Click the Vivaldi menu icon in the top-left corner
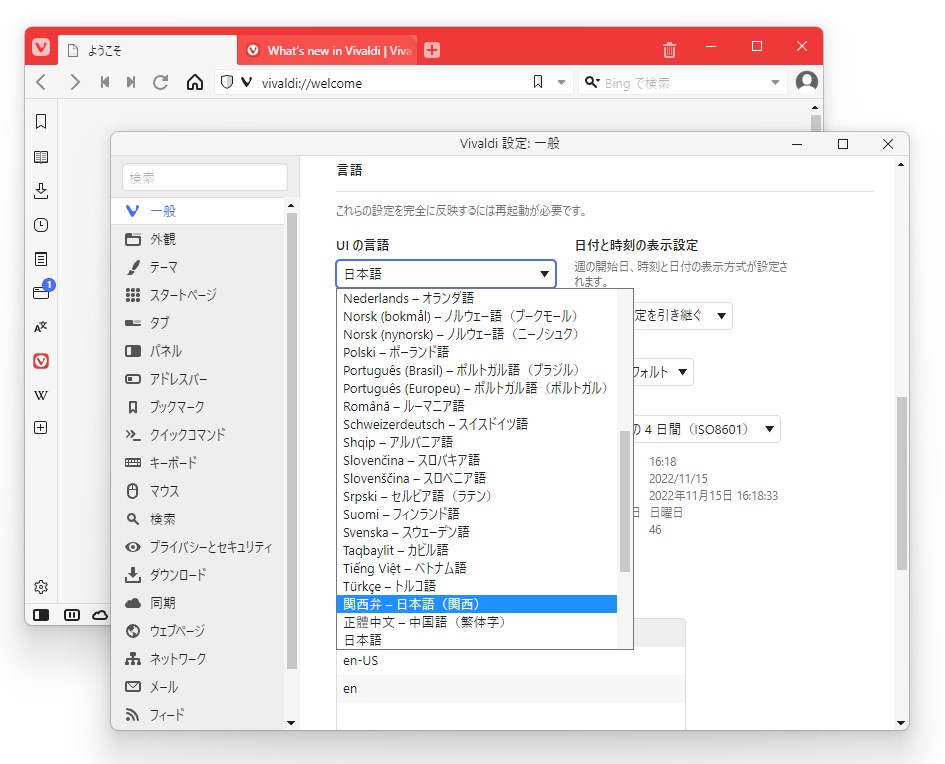 click(x=40, y=47)
